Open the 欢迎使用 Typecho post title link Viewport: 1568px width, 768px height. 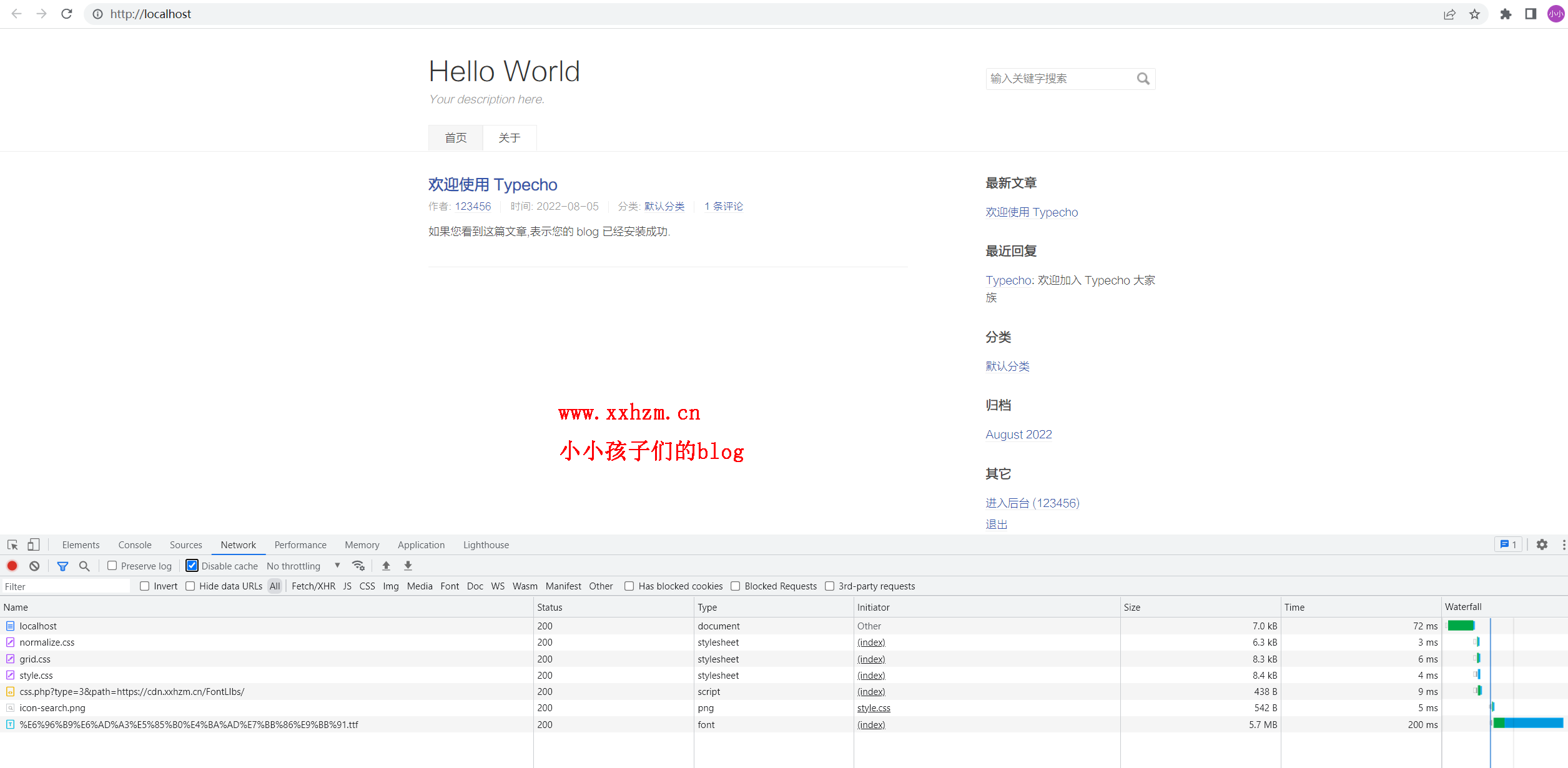point(492,184)
